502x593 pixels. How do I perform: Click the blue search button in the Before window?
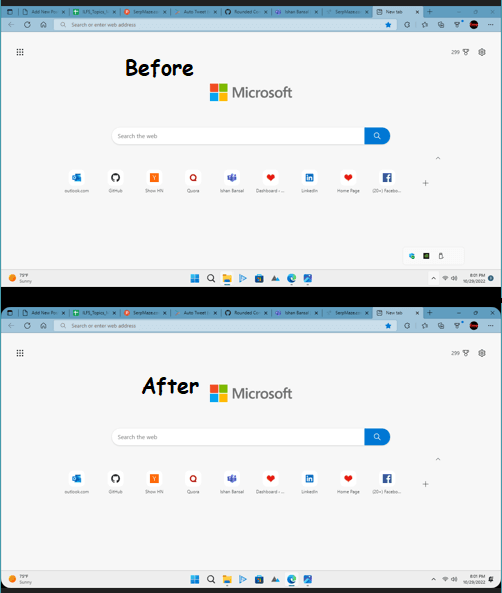coord(377,136)
